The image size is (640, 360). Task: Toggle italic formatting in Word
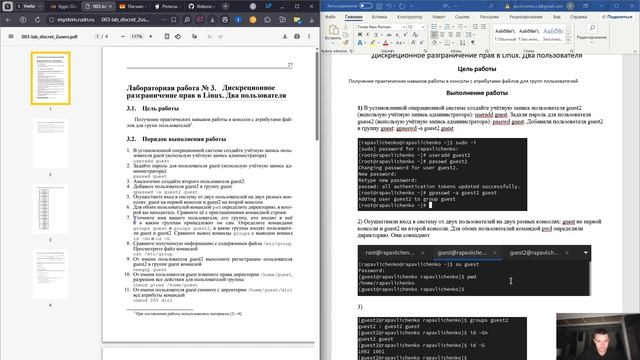(367, 34)
